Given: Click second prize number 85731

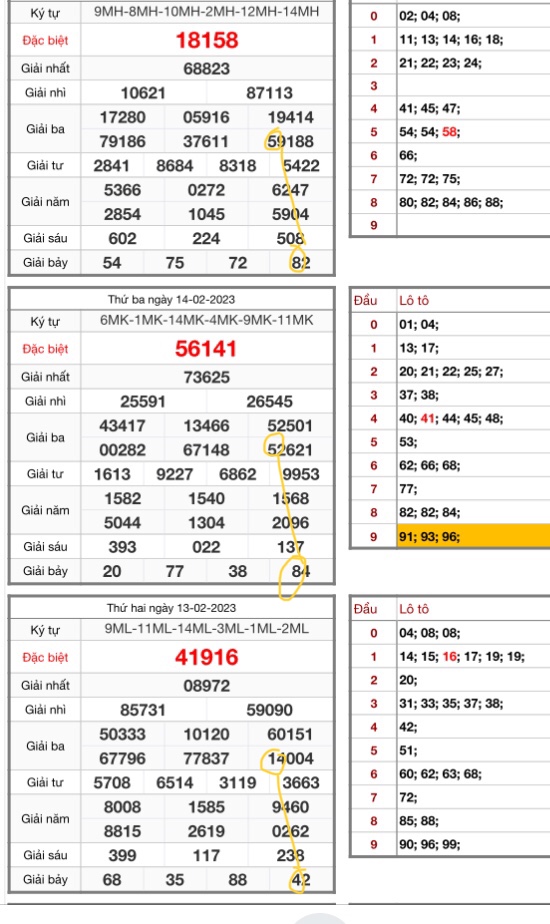Looking at the screenshot, I should tap(143, 710).
